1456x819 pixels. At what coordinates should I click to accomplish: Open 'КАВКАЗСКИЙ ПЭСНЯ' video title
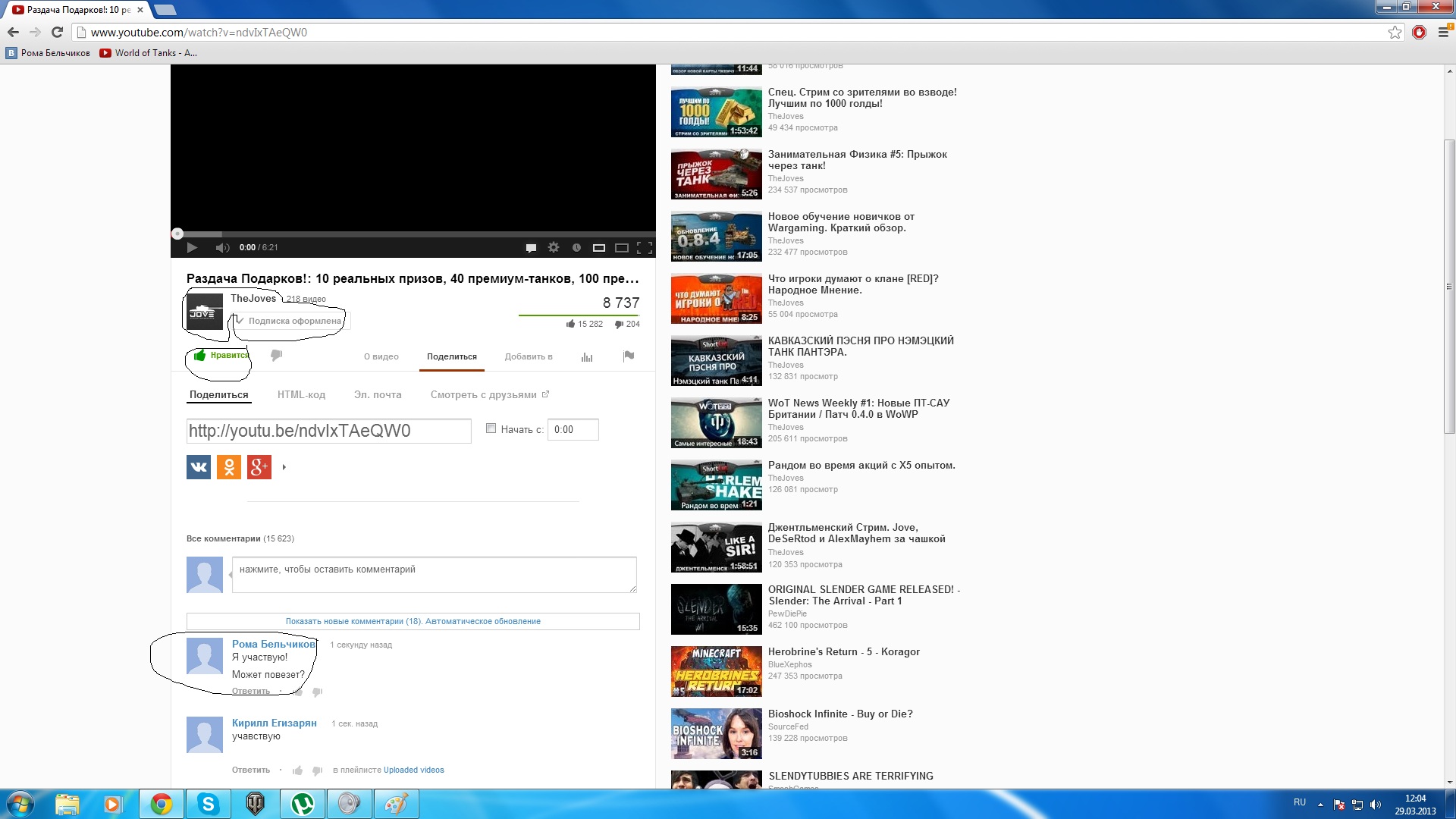[x=861, y=347]
